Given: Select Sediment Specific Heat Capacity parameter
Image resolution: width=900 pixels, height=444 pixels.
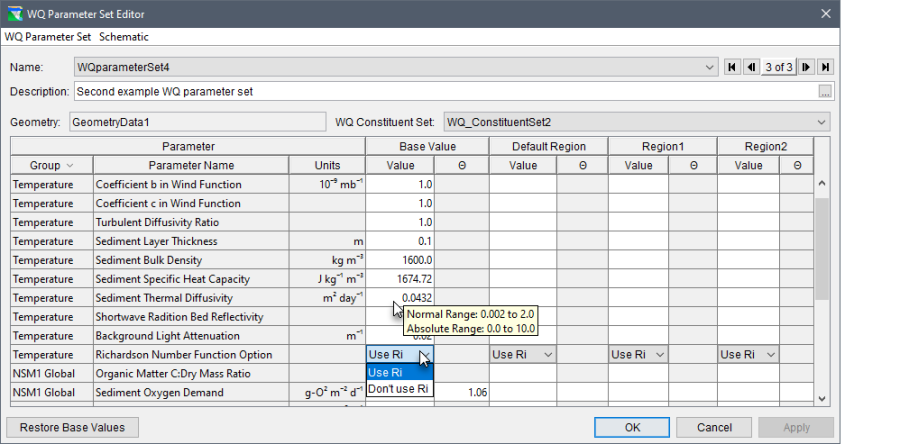Looking at the screenshot, I should pyautogui.click(x=191, y=279).
